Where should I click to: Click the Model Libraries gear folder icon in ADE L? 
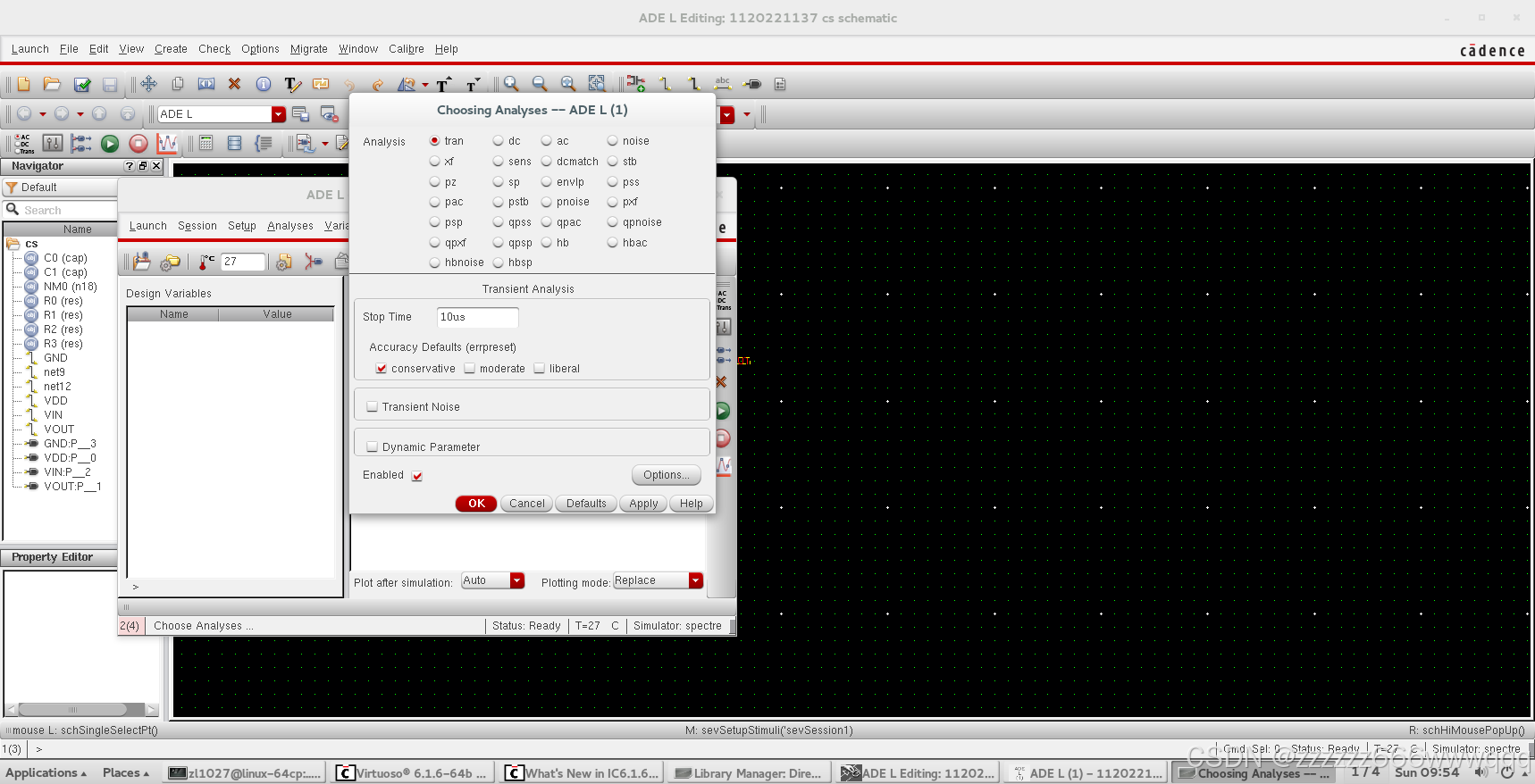click(170, 262)
